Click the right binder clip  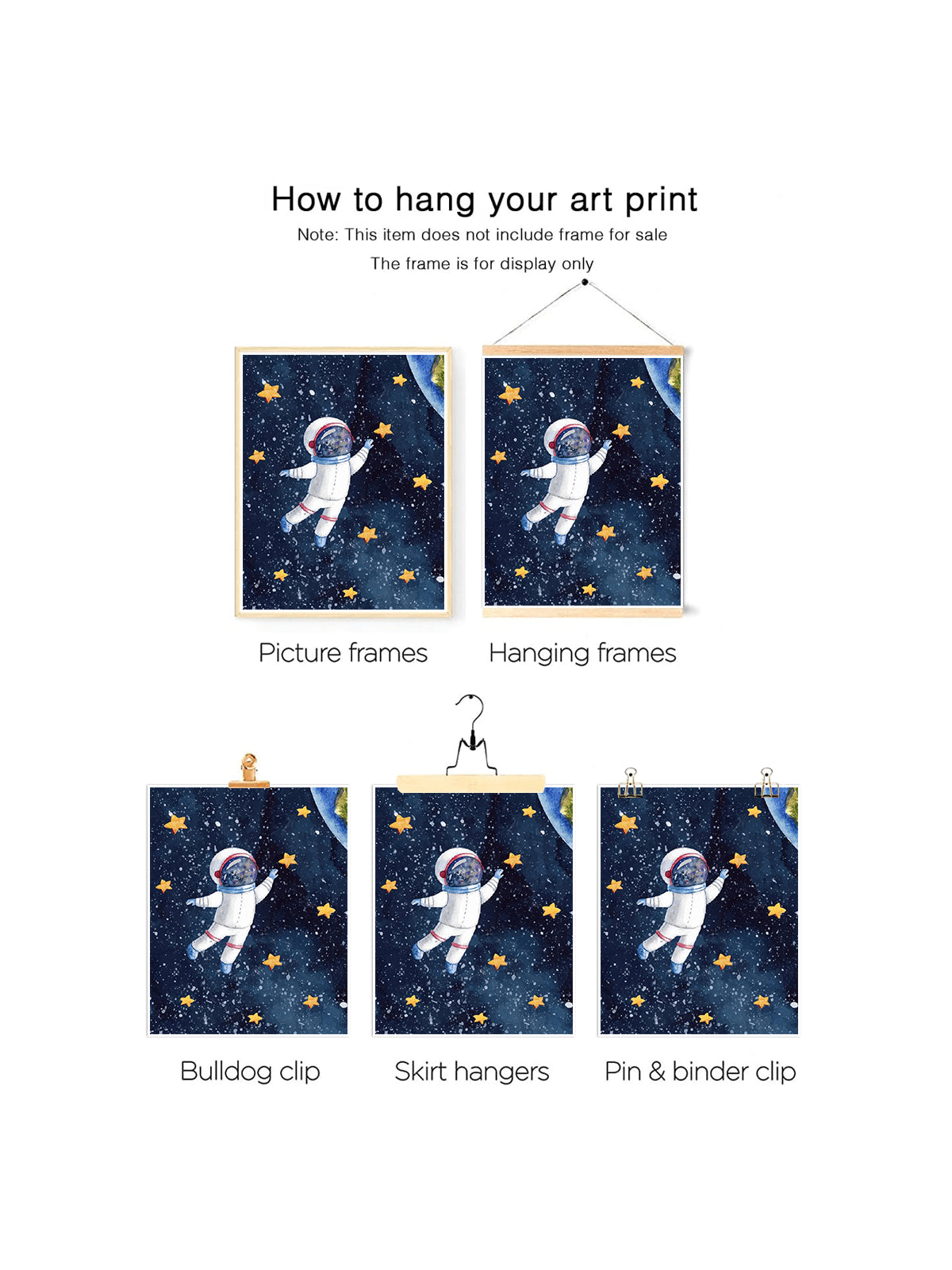(766, 782)
